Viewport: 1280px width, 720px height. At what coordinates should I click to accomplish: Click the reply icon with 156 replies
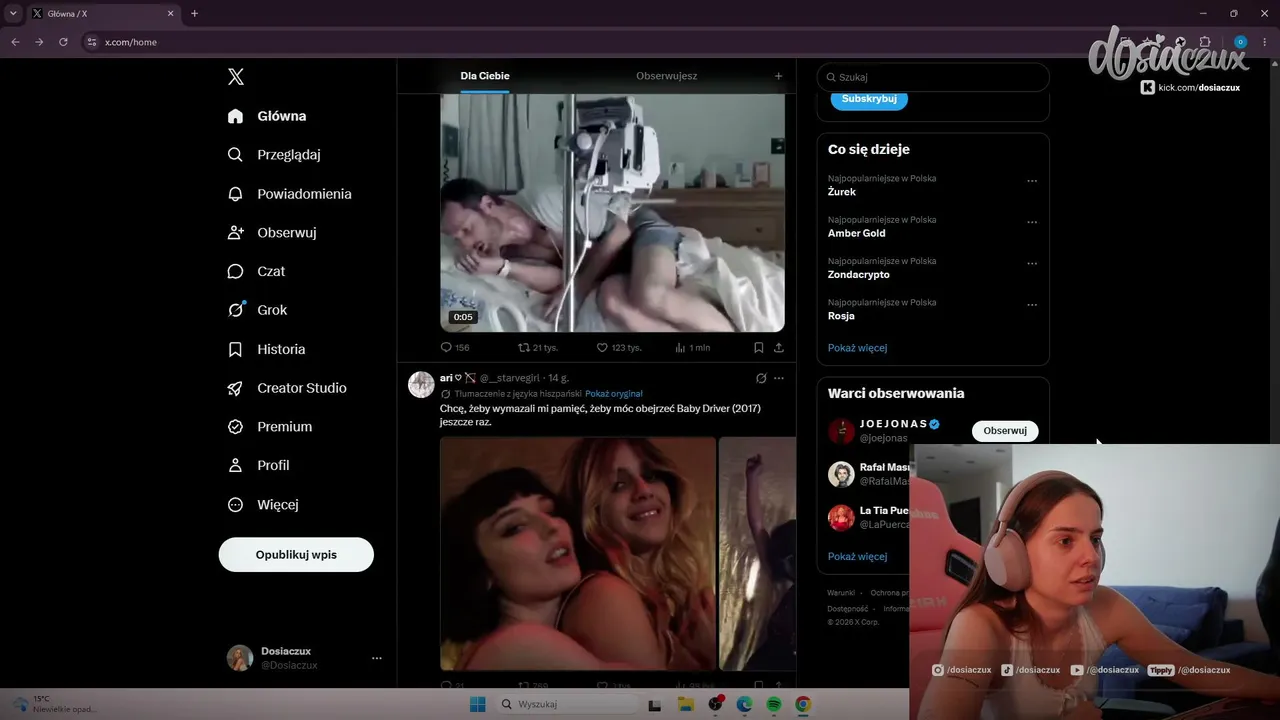pyautogui.click(x=446, y=348)
